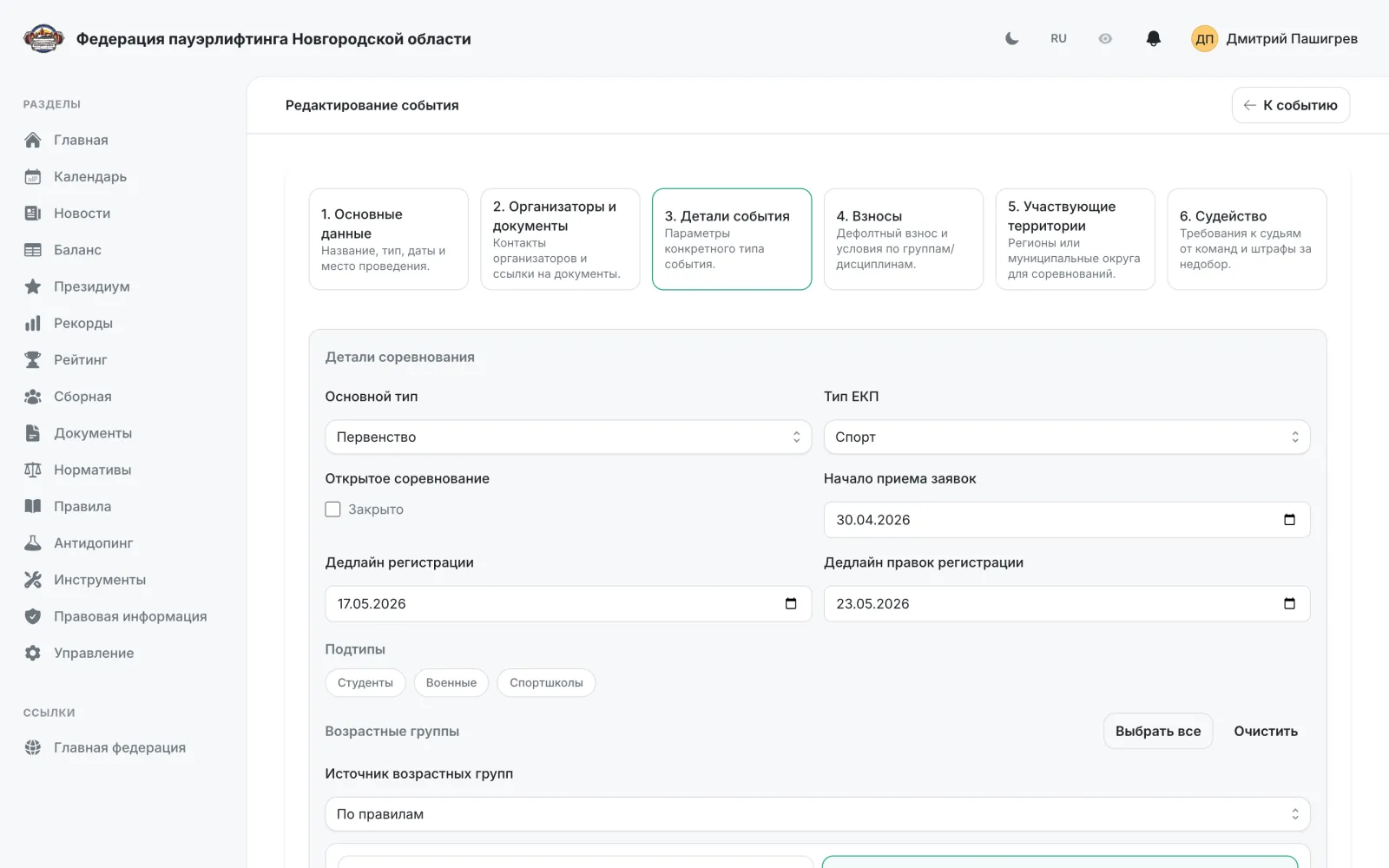This screenshot has height=868, width=1389.
Task: Open the Рейтинг trophy icon
Action: coord(33,359)
